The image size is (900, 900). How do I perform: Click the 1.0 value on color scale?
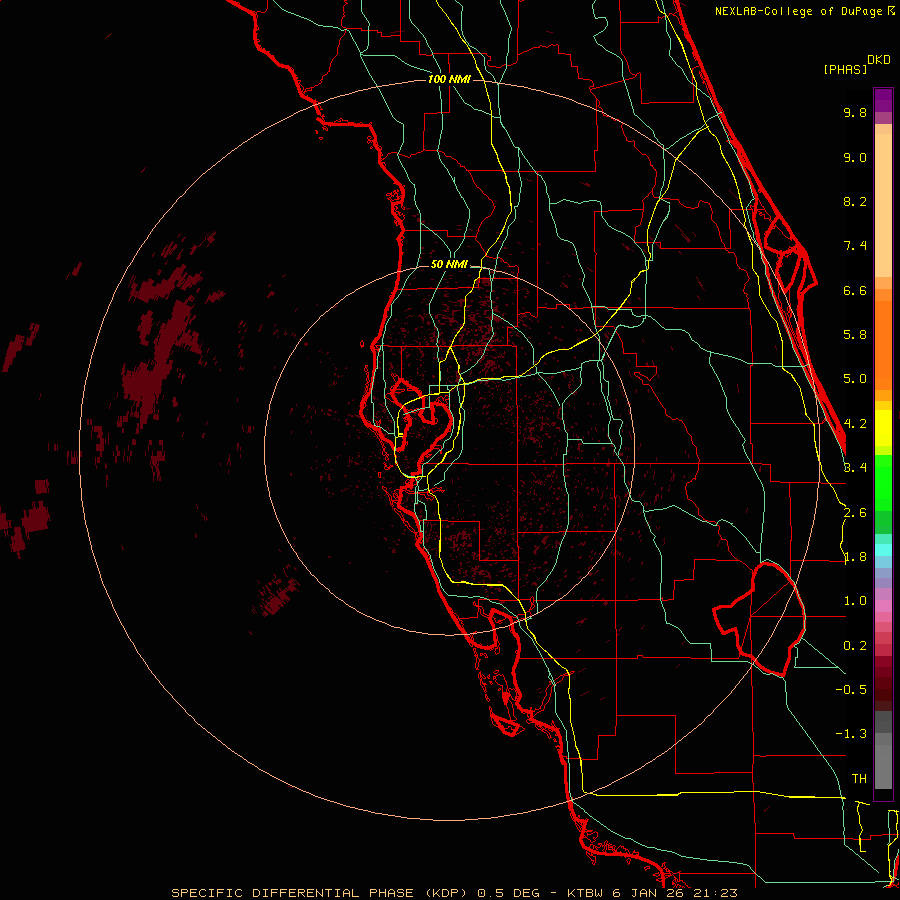[x=855, y=601]
